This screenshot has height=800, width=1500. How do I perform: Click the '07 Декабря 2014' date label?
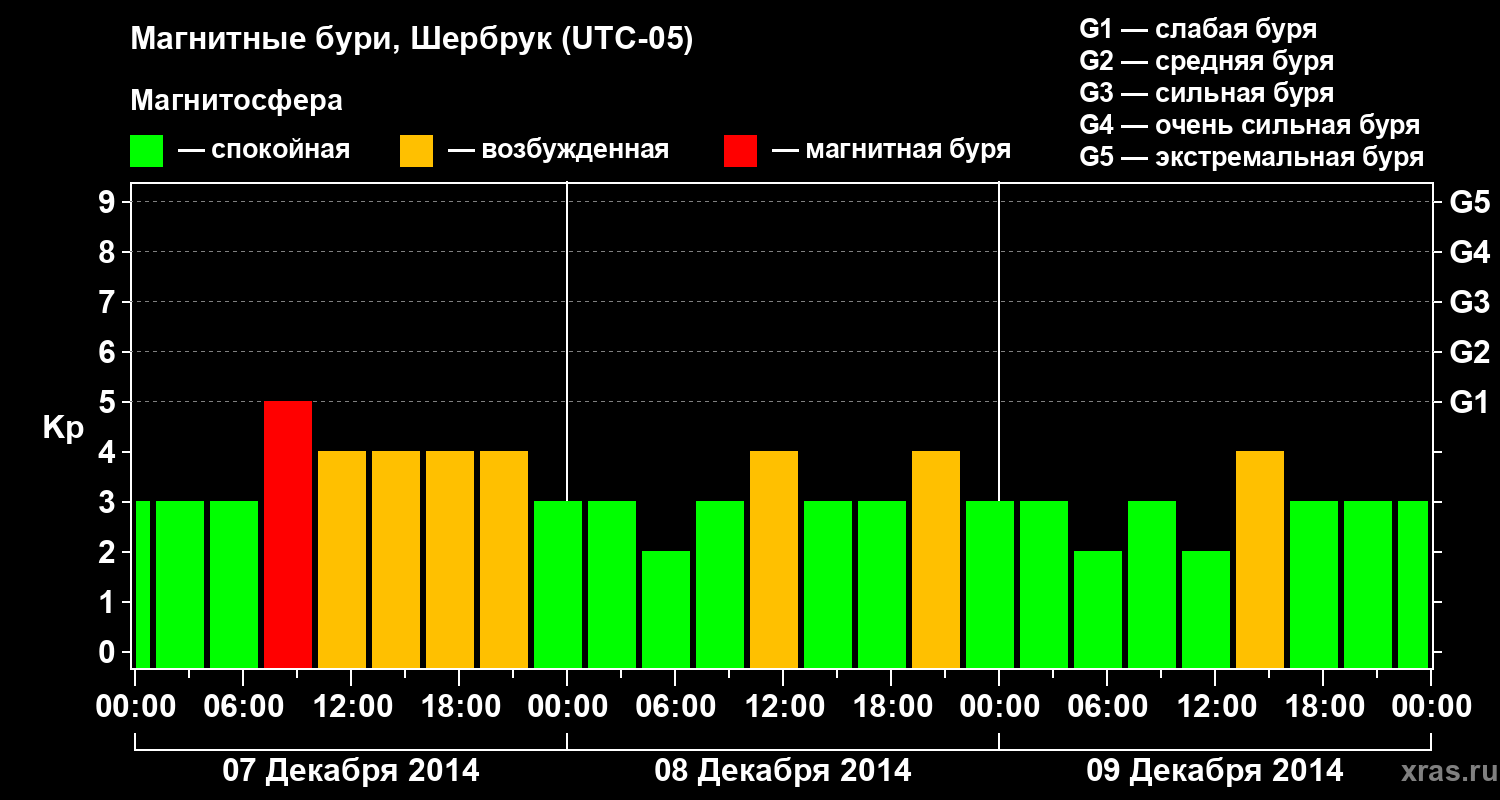click(350, 771)
